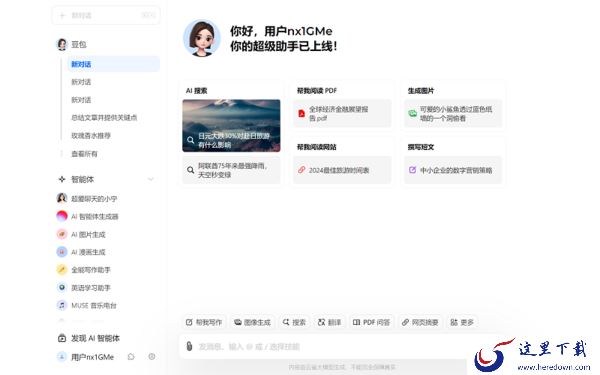Click 网页摘要 skill chip
The image size is (600, 375).
click(x=420, y=322)
